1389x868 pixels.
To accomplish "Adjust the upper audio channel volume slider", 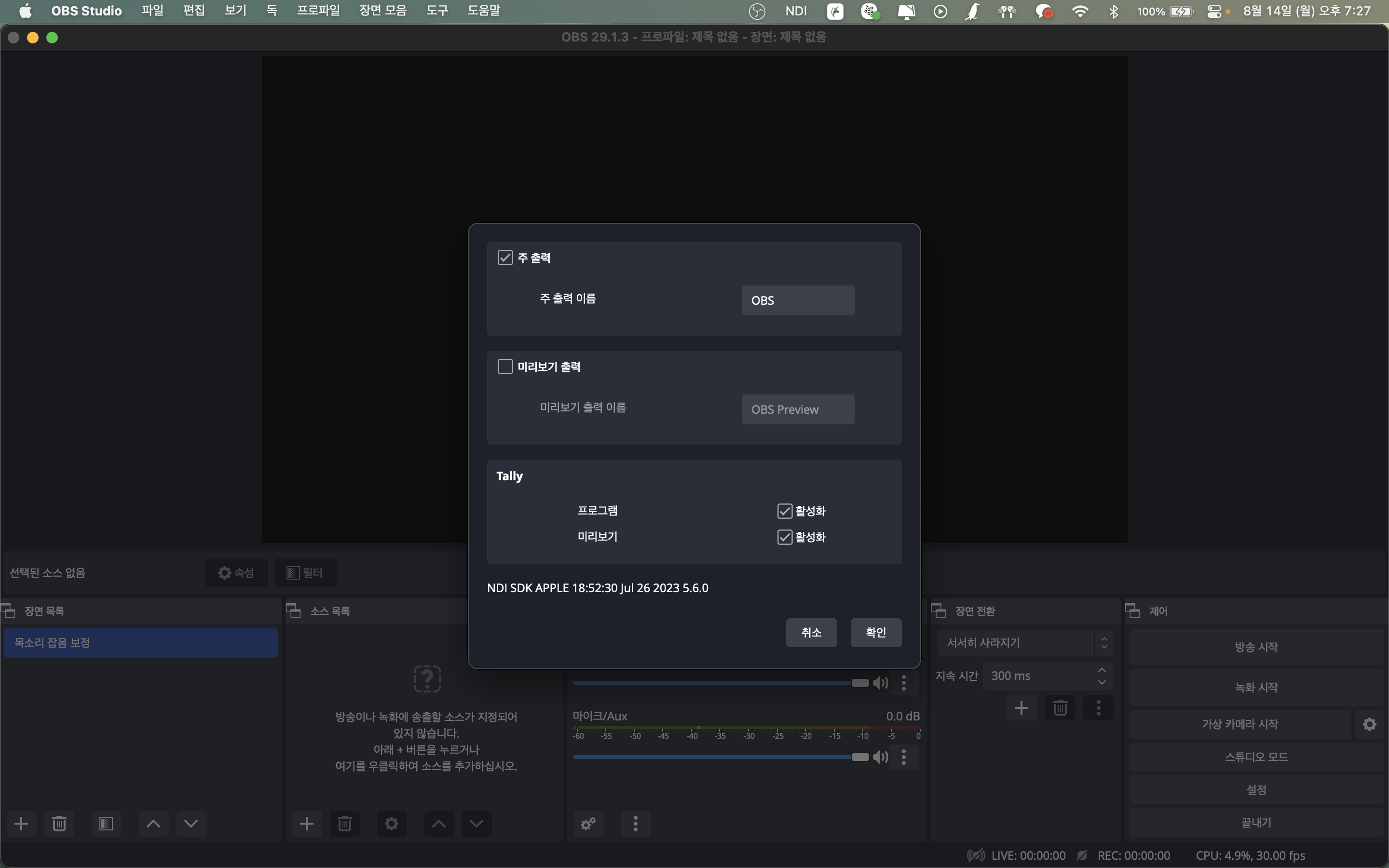I will [x=721, y=682].
